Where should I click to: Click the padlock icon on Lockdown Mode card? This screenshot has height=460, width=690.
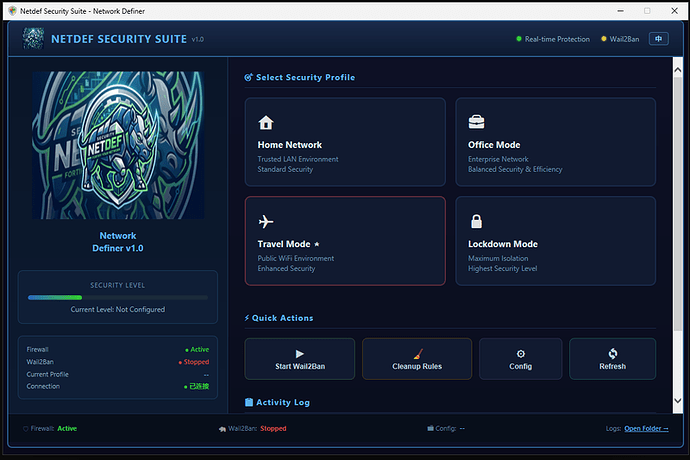coord(476,221)
